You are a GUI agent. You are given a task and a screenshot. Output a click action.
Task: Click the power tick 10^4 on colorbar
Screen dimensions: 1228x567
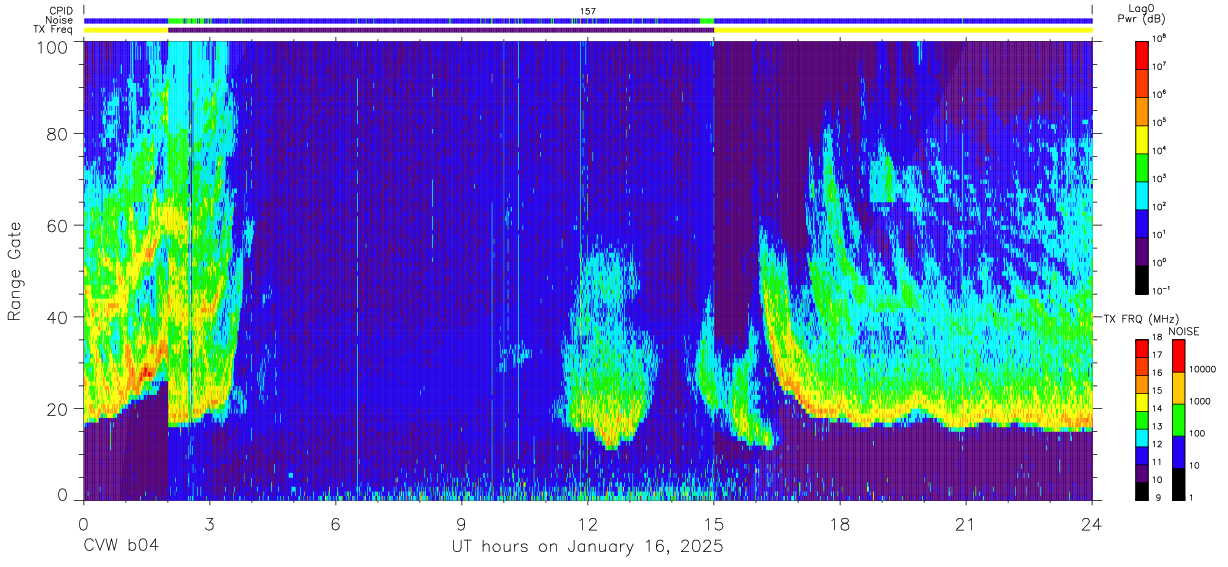pos(1160,149)
